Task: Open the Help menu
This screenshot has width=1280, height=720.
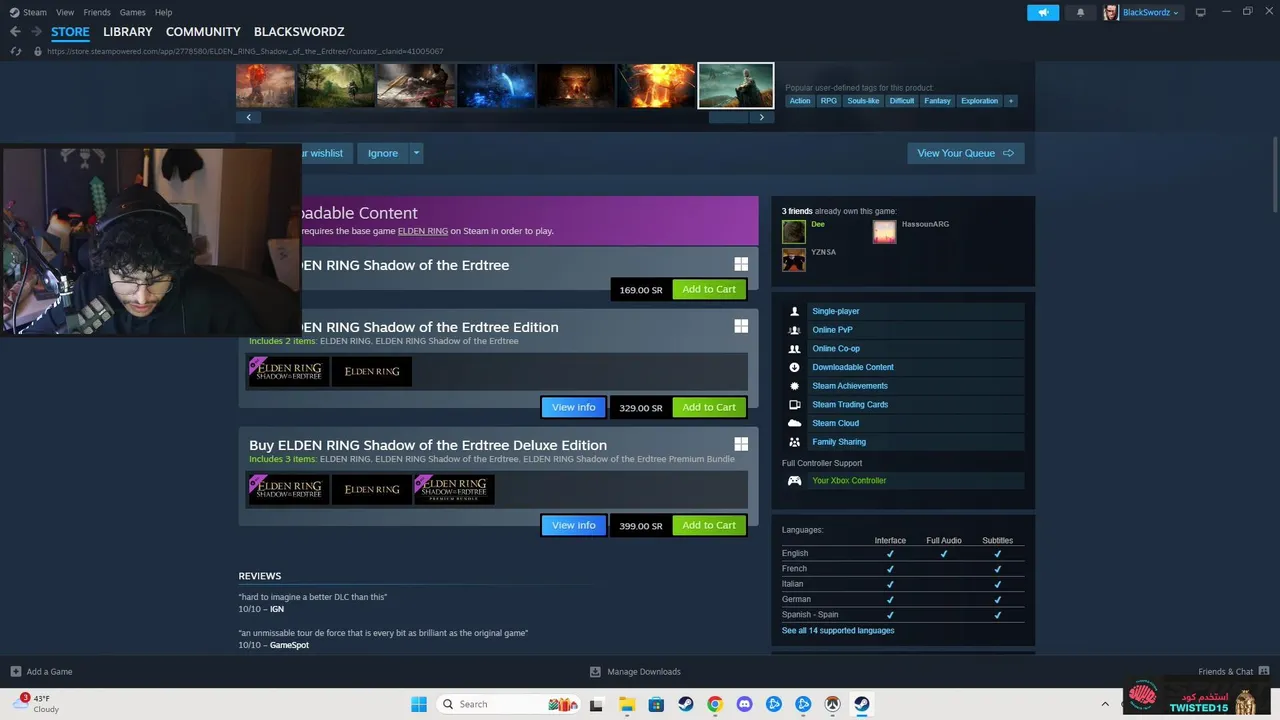Action: point(163,12)
